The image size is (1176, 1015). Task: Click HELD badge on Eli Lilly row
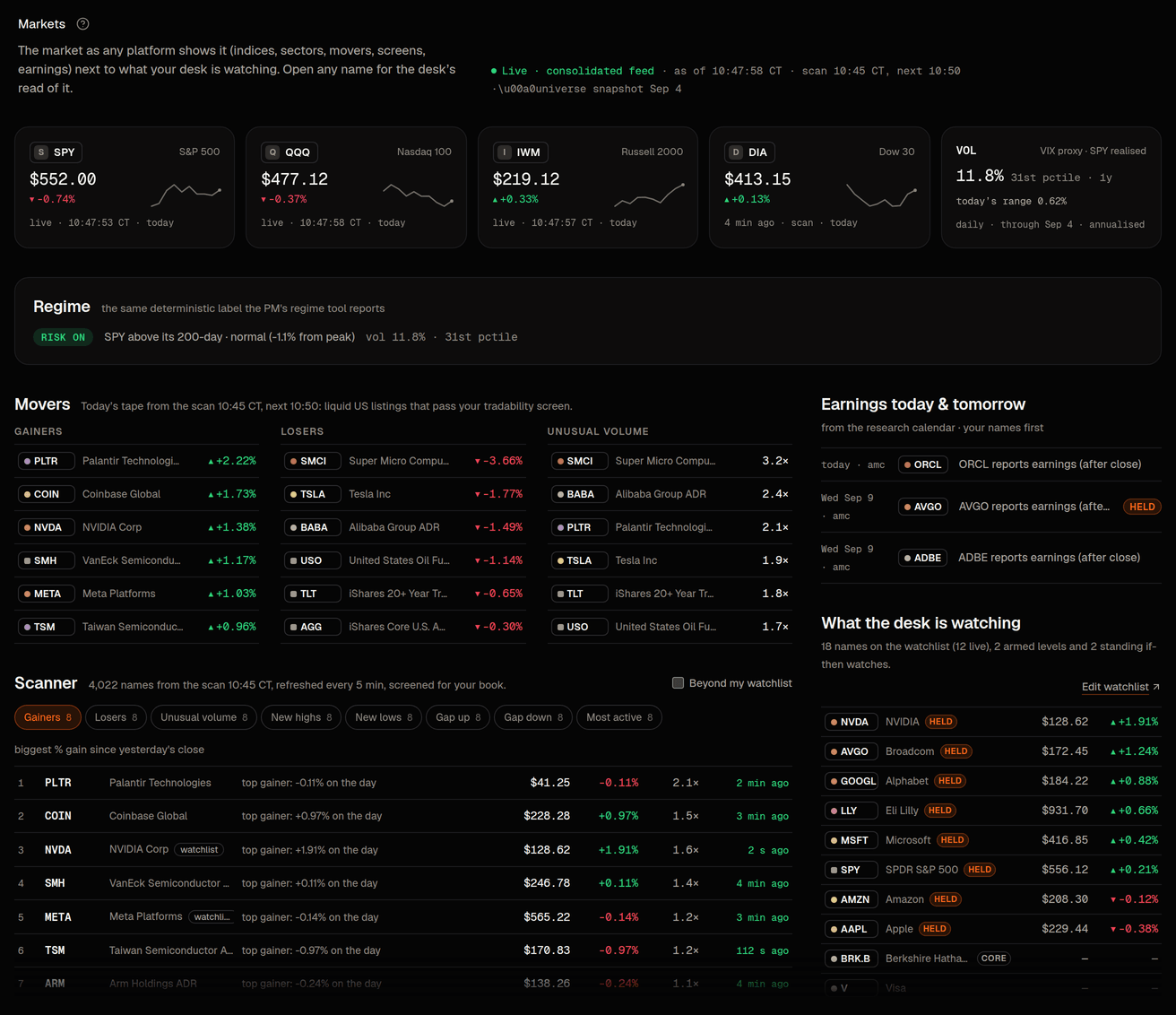pos(940,811)
